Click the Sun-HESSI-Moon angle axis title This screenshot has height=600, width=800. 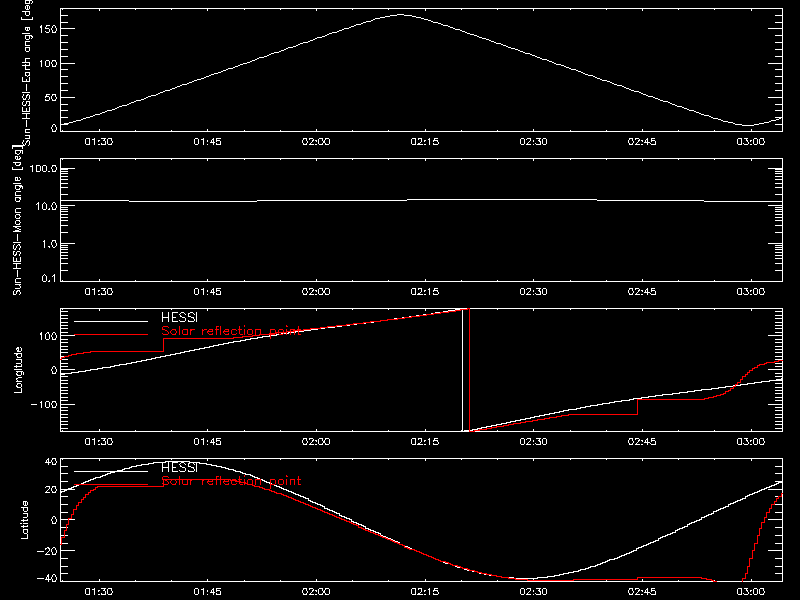pyautogui.click(x=17, y=221)
